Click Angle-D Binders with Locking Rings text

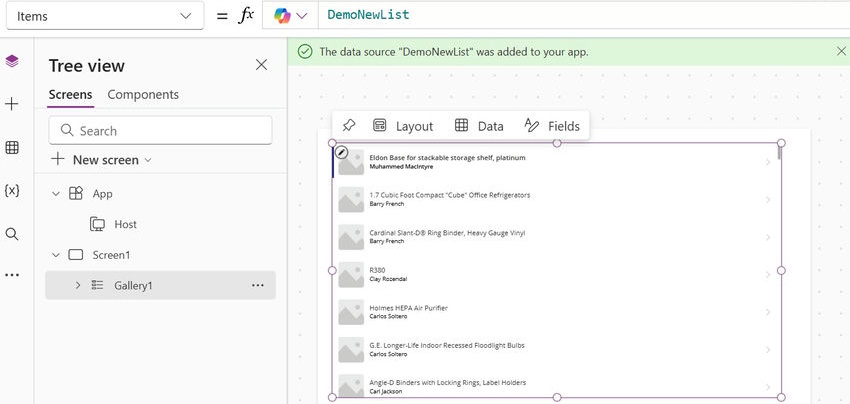click(447, 382)
